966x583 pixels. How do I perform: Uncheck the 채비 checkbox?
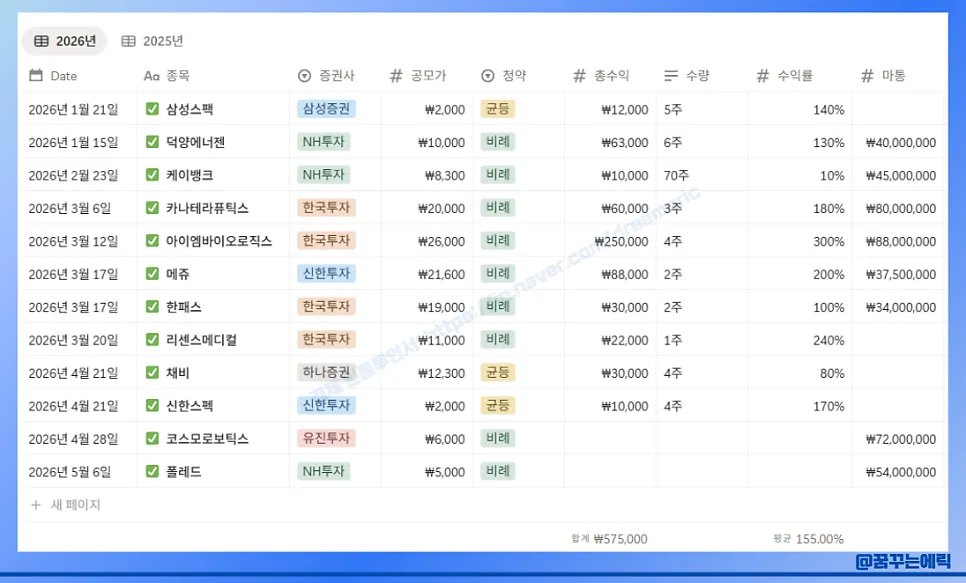click(152, 372)
